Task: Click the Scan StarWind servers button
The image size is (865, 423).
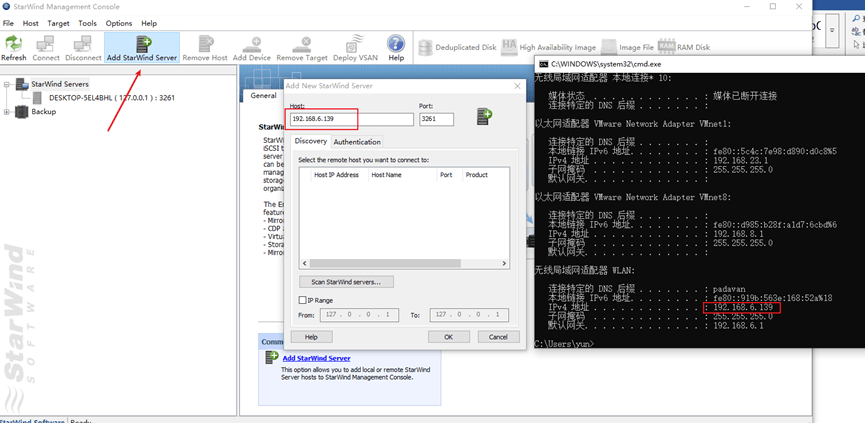Action: 346,282
